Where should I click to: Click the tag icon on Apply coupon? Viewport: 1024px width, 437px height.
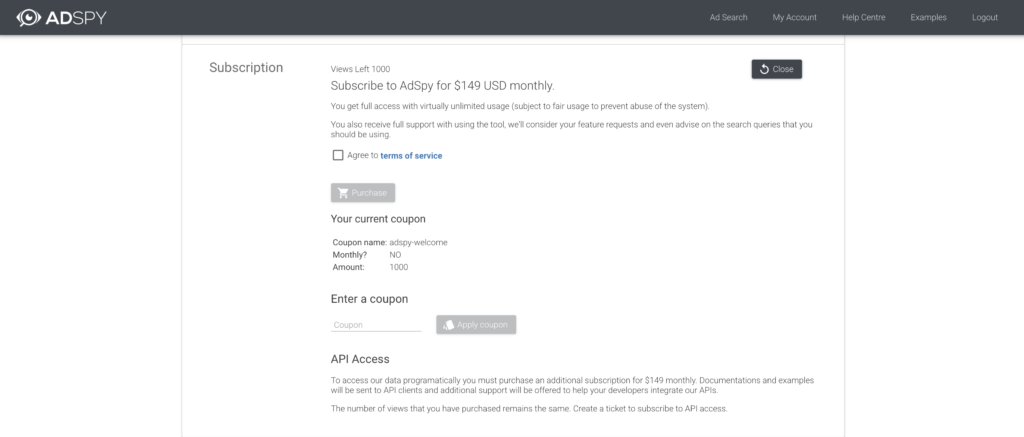tap(448, 325)
